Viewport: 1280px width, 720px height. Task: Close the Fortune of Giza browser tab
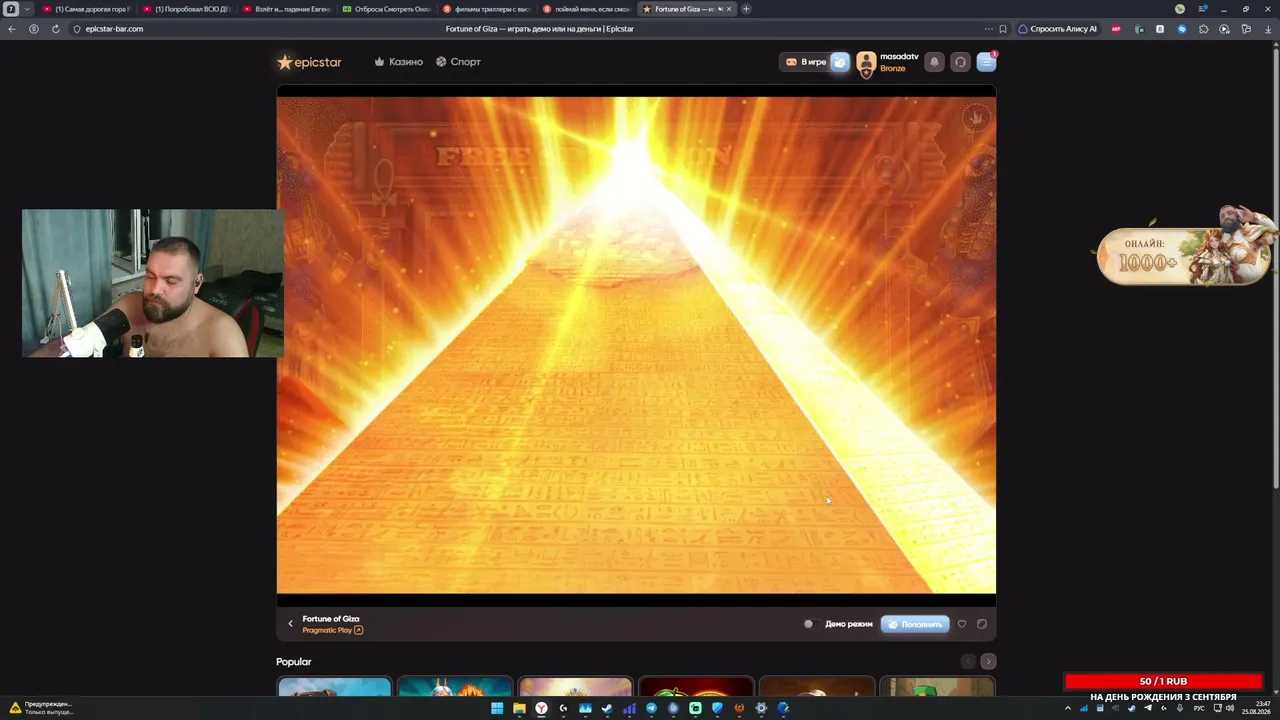click(729, 9)
